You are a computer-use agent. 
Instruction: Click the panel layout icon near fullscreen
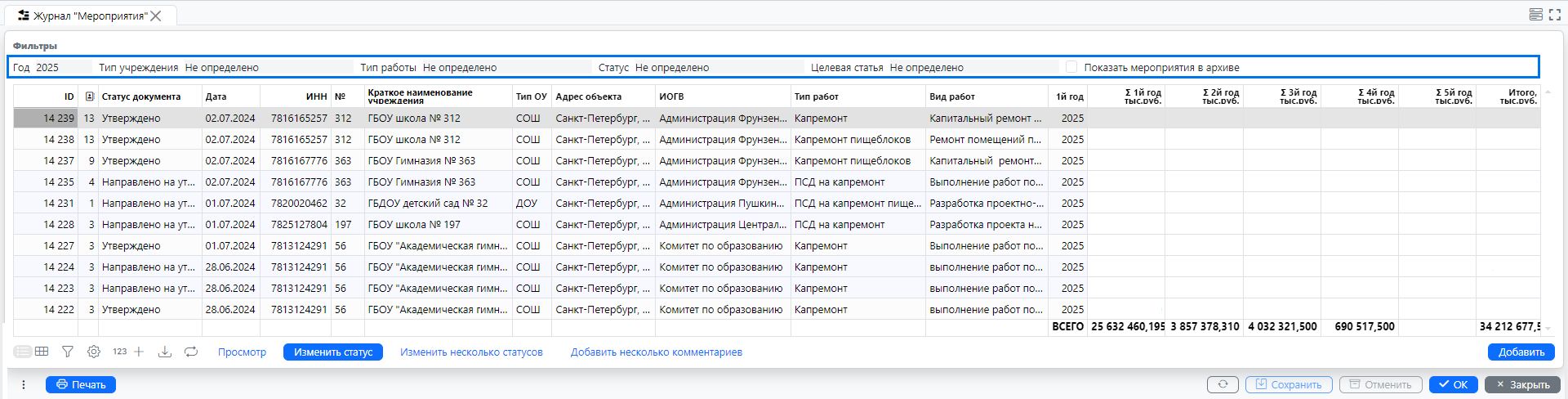[x=1535, y=15]
